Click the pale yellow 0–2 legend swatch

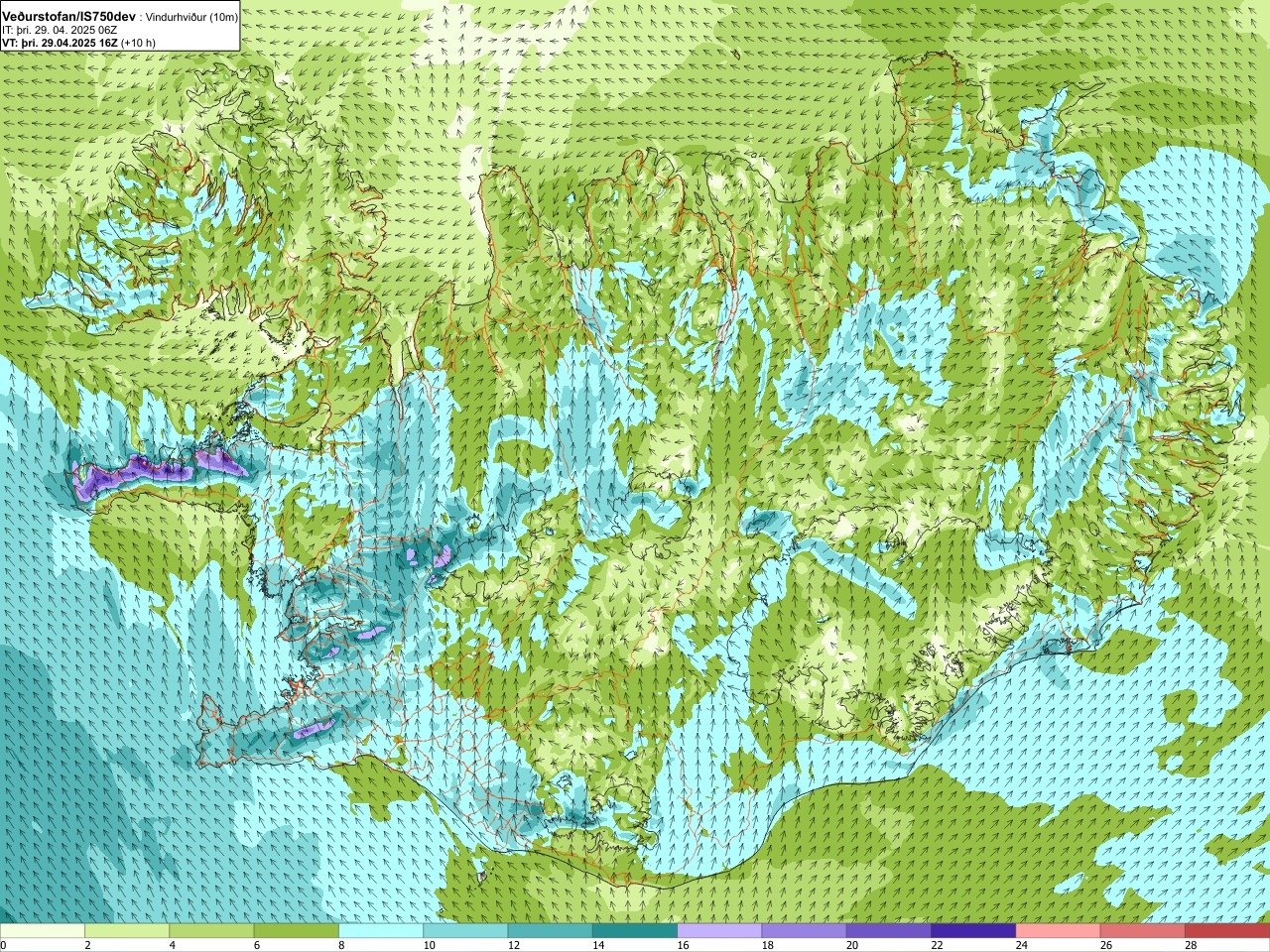(43, 931)
